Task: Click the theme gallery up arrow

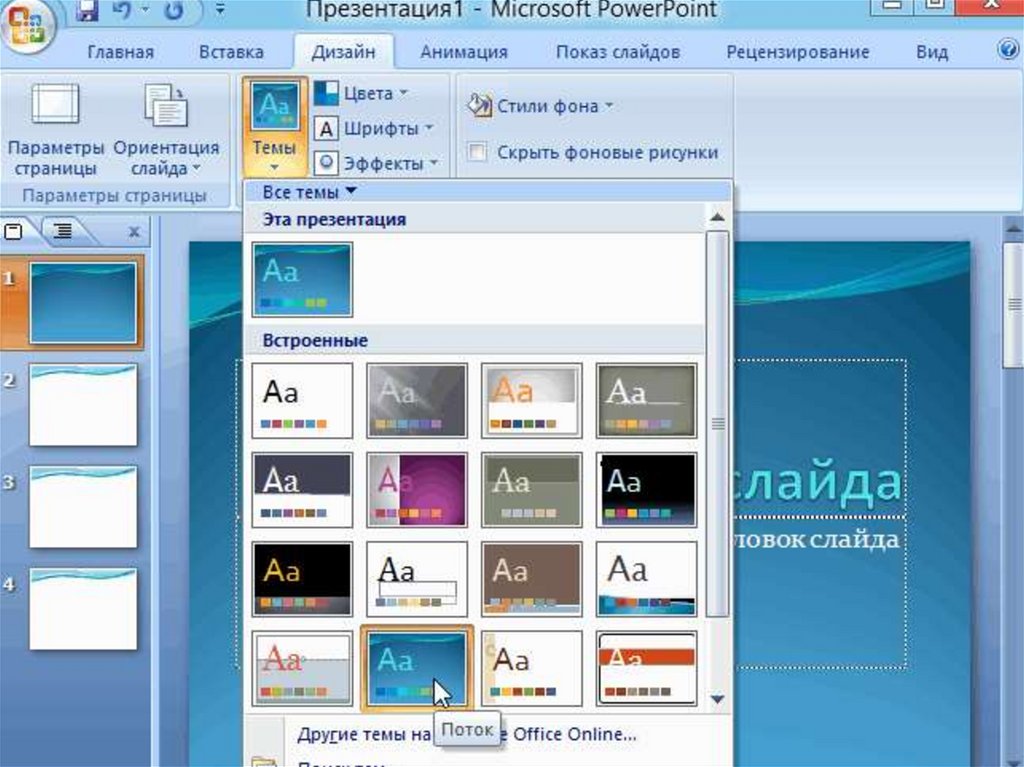Action: pyautogui.click(x=717, y=217)
